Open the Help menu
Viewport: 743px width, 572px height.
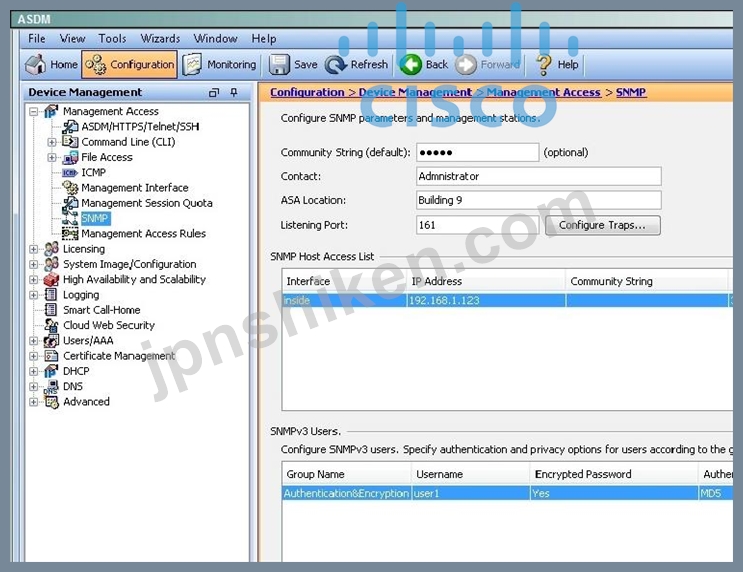(x=264, y=38)
